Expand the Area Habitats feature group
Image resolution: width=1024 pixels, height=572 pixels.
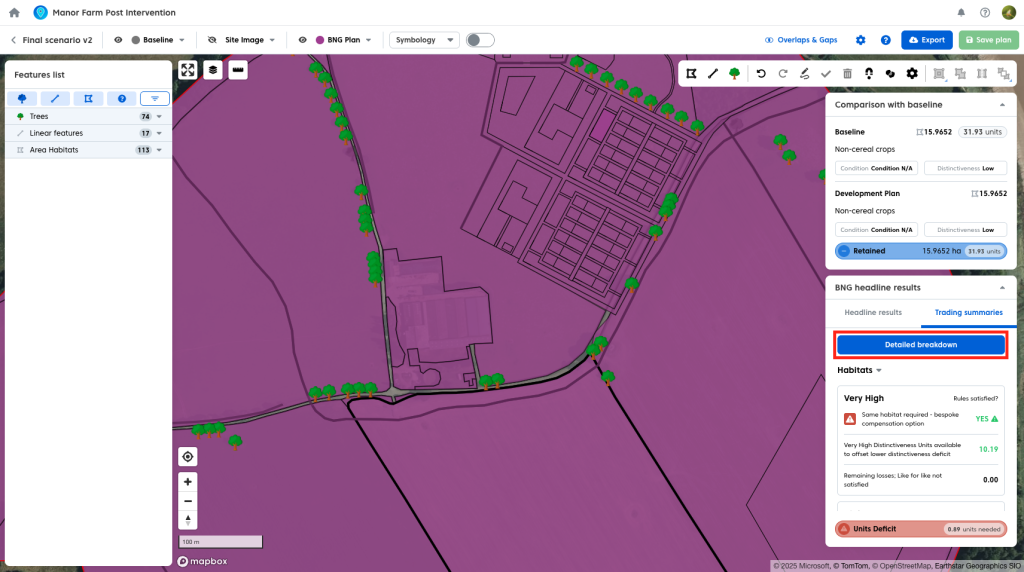[x=159, y=150]
